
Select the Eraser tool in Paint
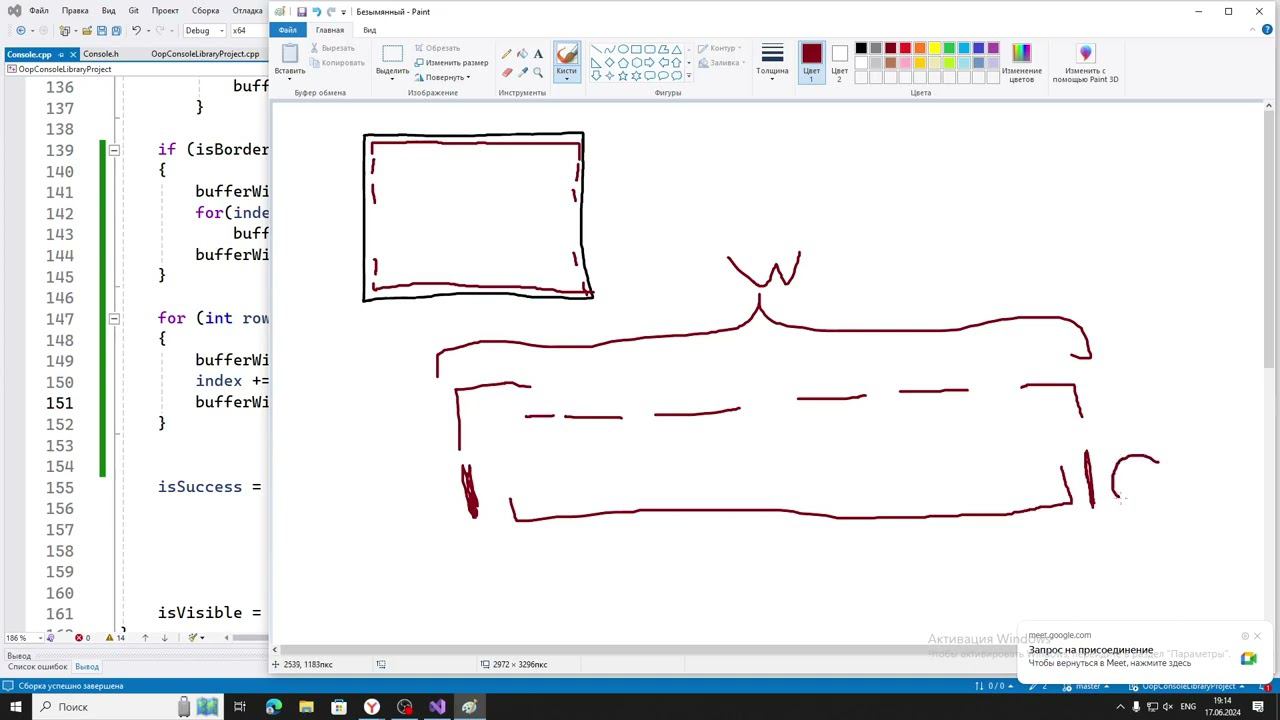click(x=507, y=72)
